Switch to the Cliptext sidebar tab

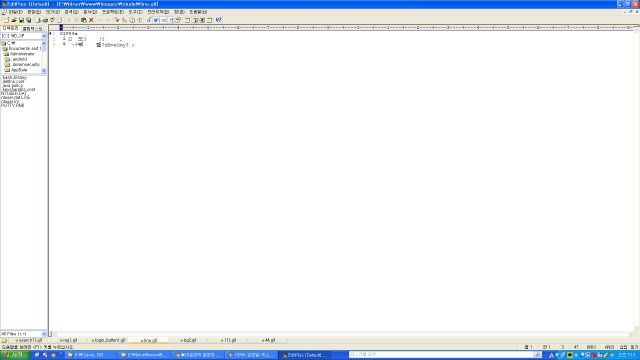(x=32, y=29)
